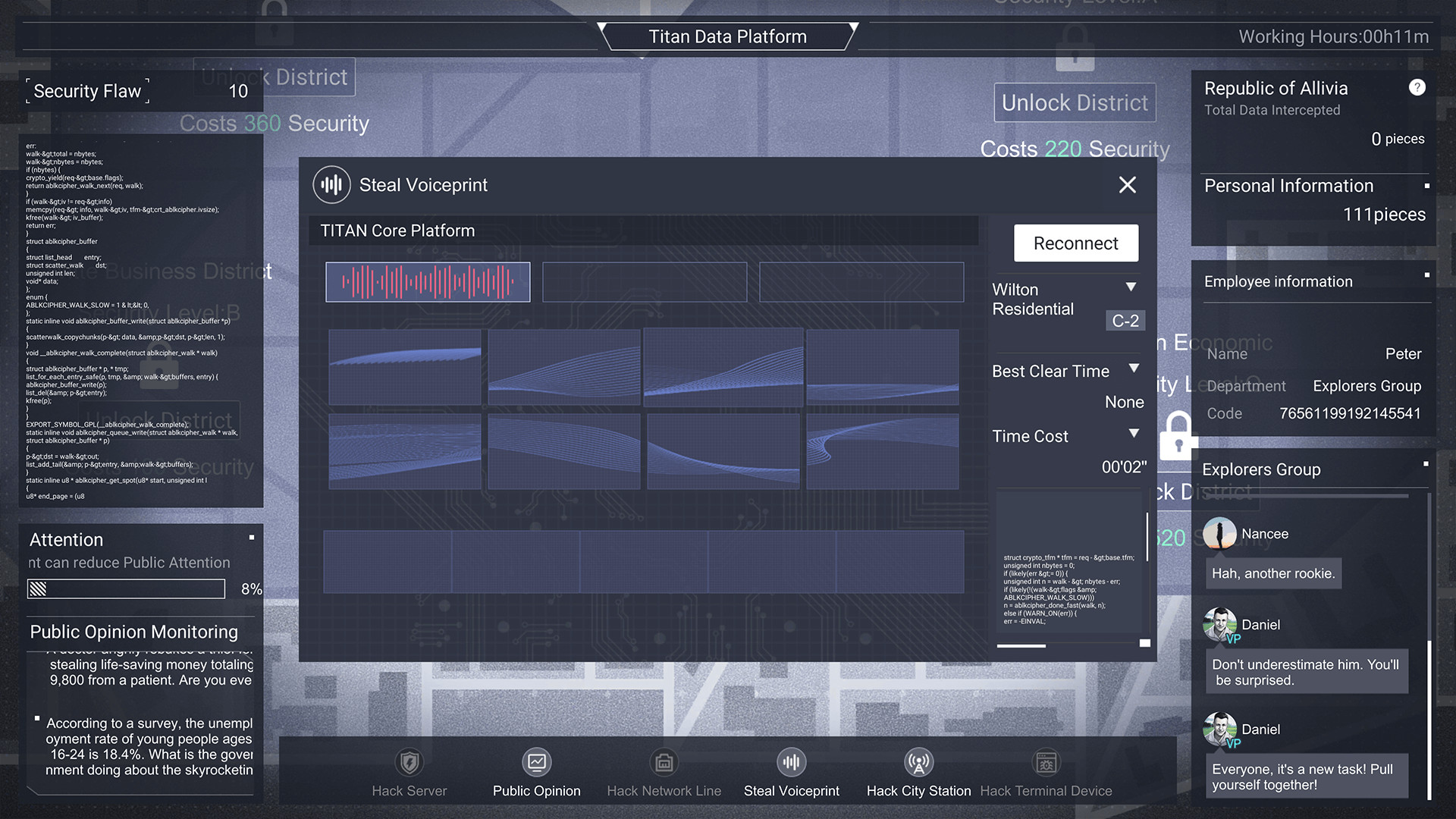
Task: Select the Hack Server icon
Action: pos(409,763)
